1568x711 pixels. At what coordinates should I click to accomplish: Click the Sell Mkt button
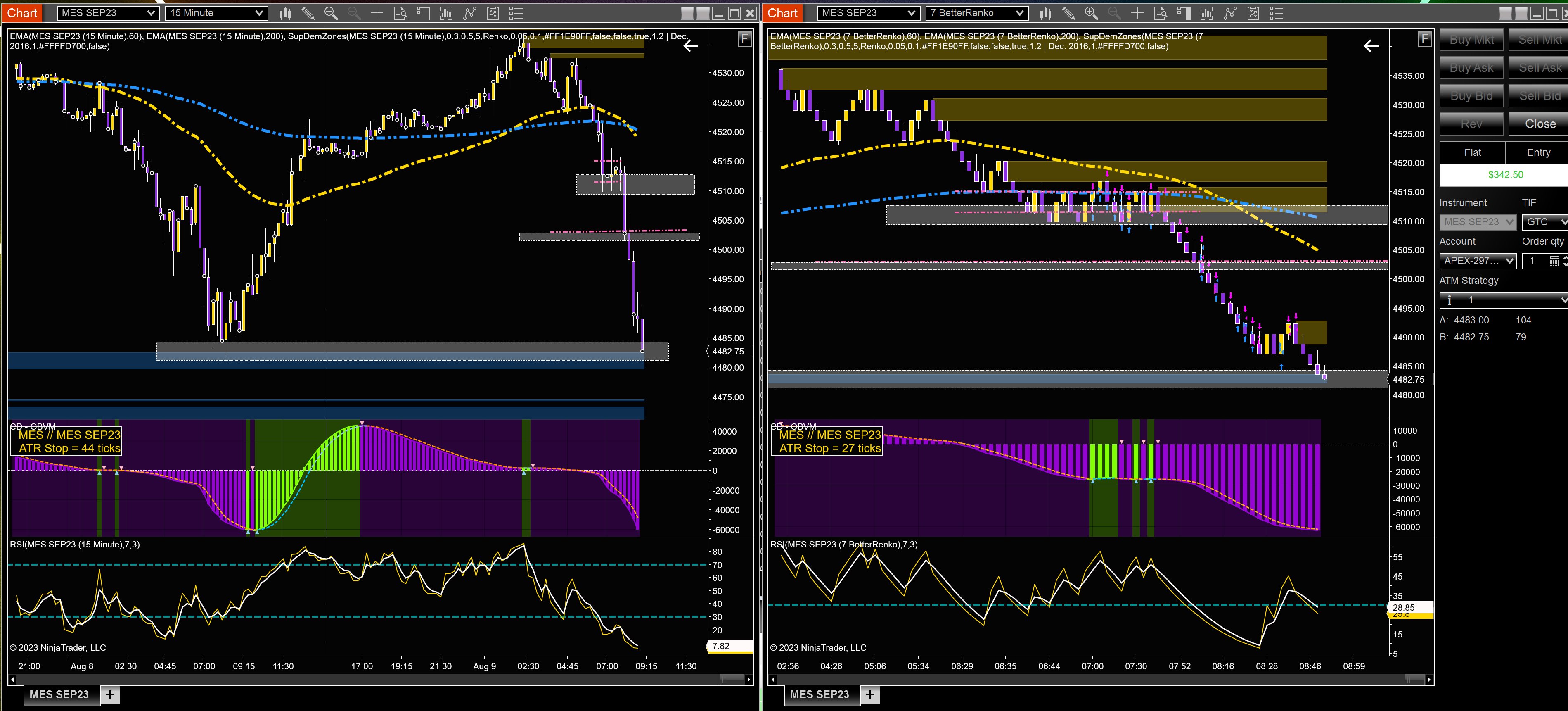[1538, 40]
